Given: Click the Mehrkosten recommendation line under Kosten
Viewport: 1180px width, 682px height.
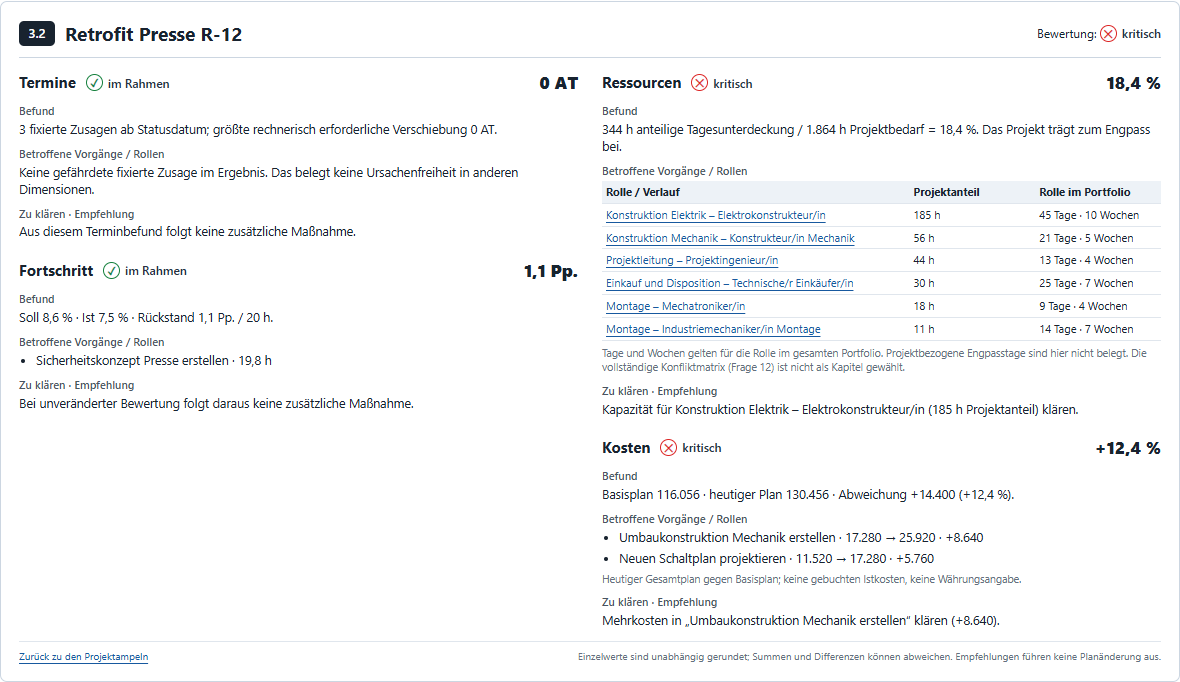Looking at the screenshot, I should [x=801, y=621].
